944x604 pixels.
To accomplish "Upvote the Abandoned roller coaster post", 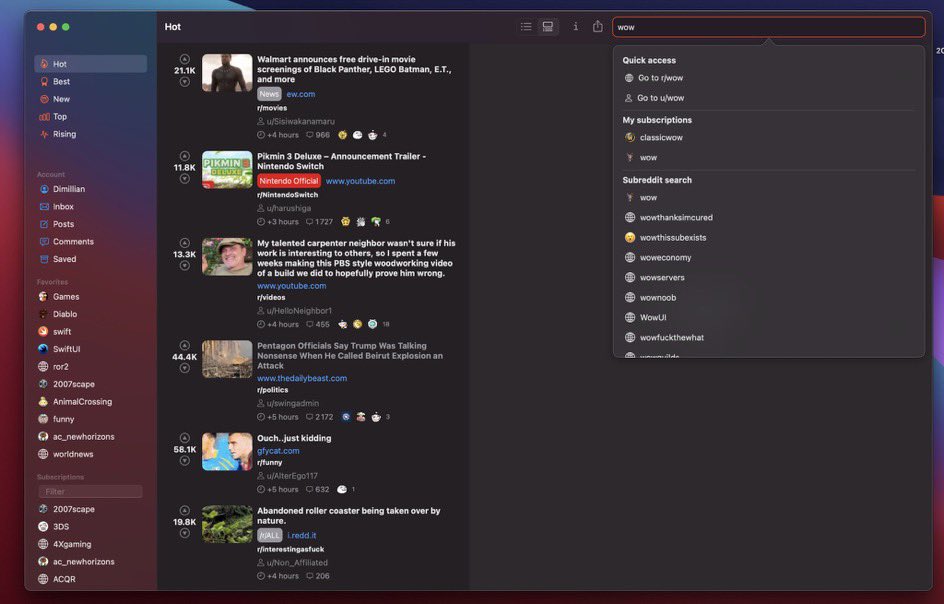I will 185,510.
